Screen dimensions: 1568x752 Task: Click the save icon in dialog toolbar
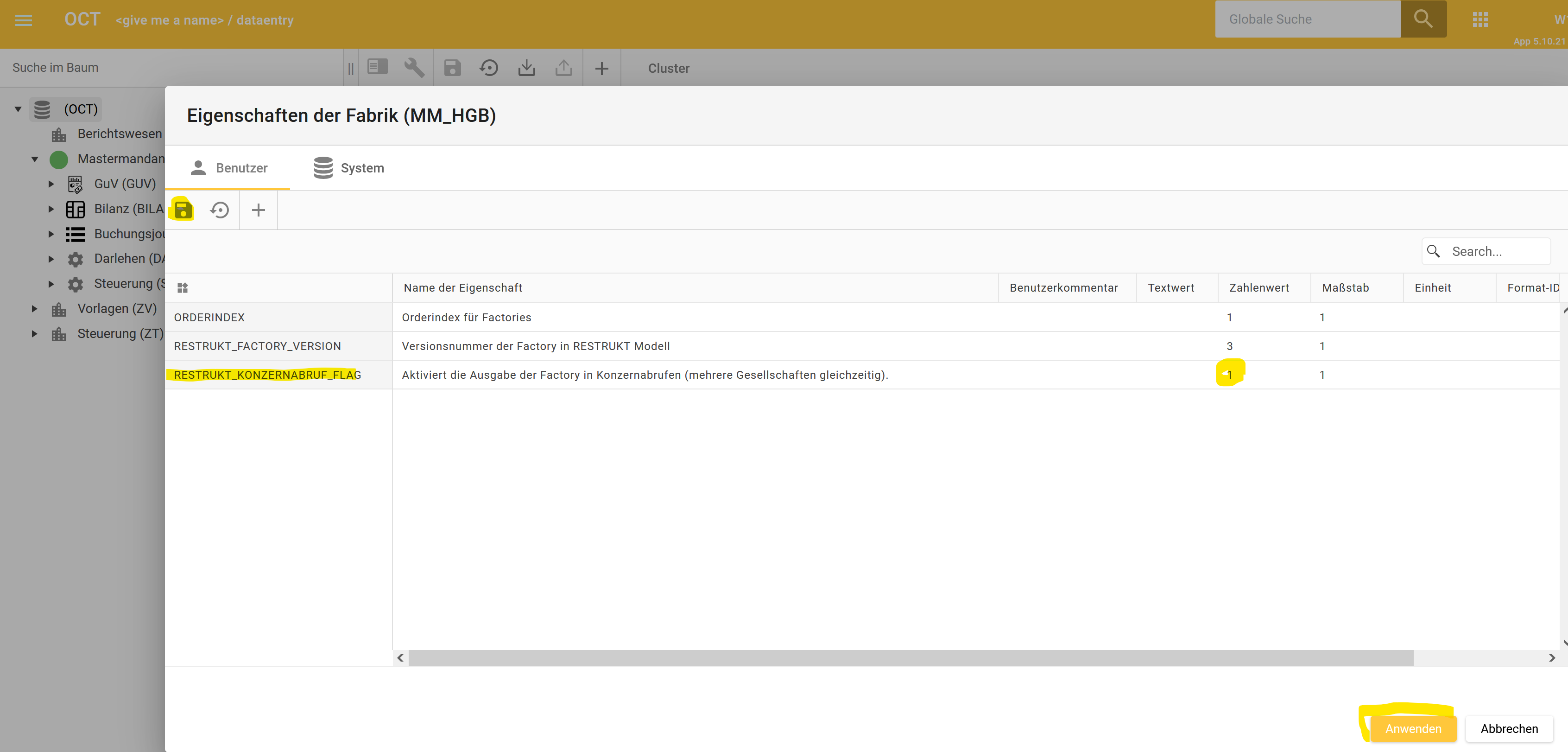[183, 210]
